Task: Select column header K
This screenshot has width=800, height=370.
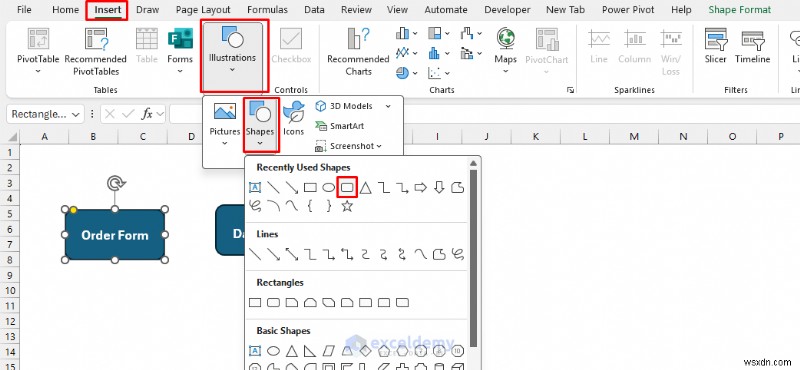Action: click(x=536, y=137)
